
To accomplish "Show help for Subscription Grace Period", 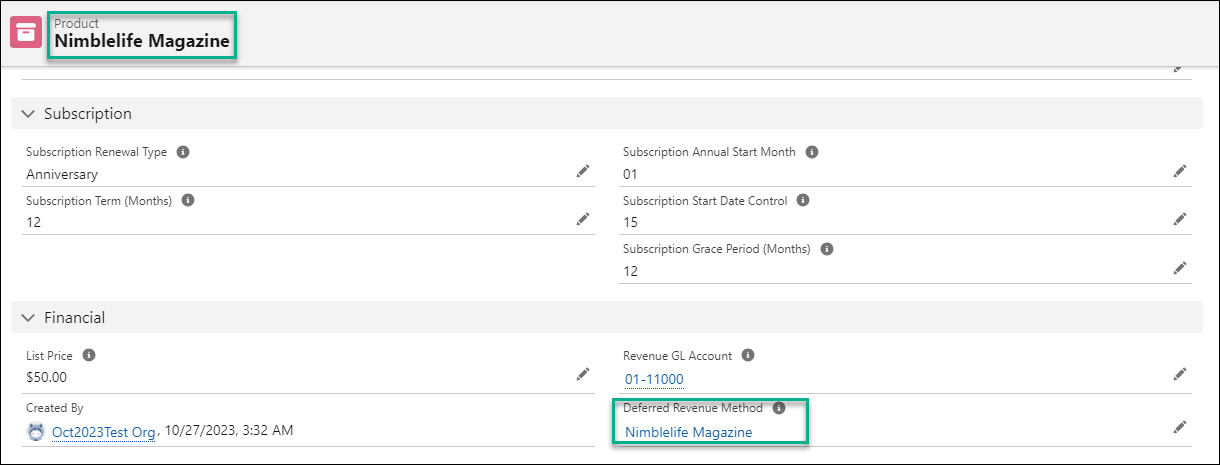I will [x=828, y=249].
